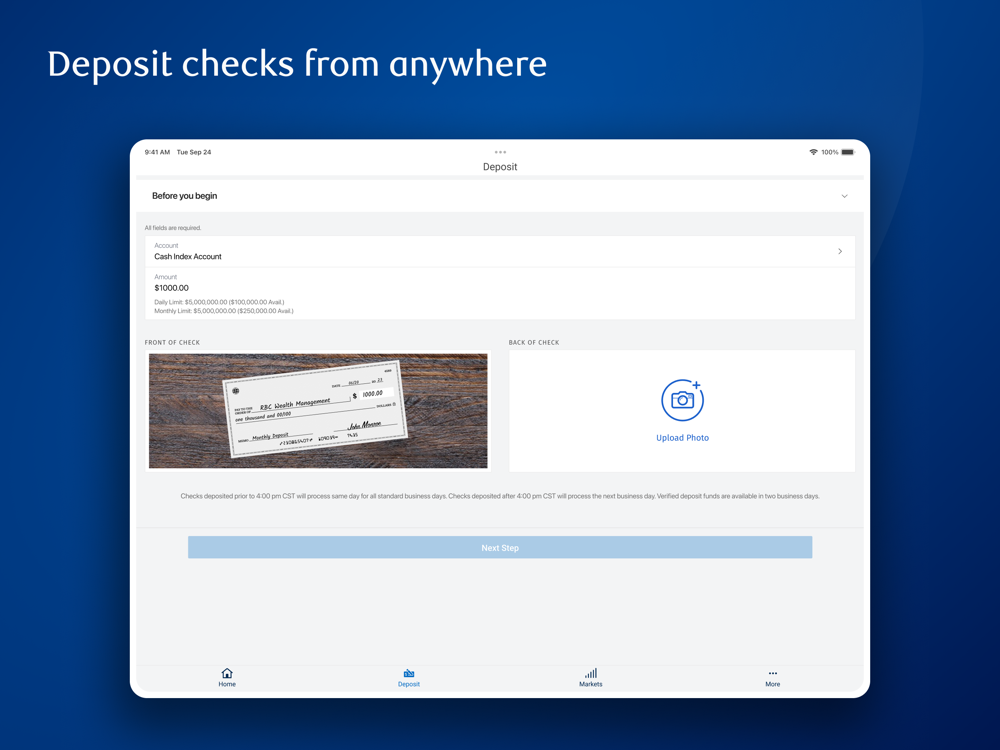Viewport: 1000px width, 750px height.
Task: Open the Cash Index Account selector
Action: click(500, 251)
